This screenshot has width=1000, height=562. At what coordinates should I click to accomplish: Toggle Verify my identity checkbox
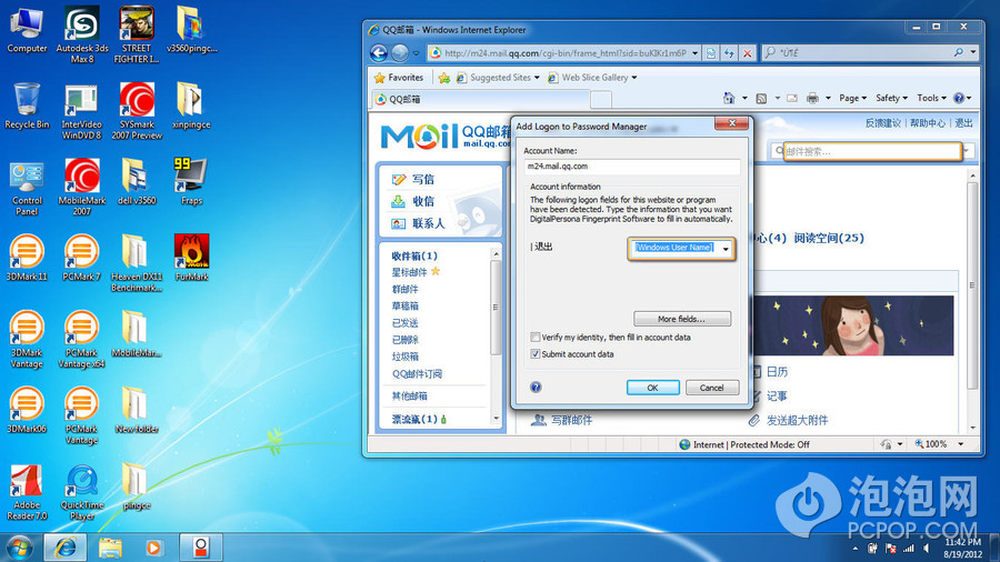click(535, 337)
